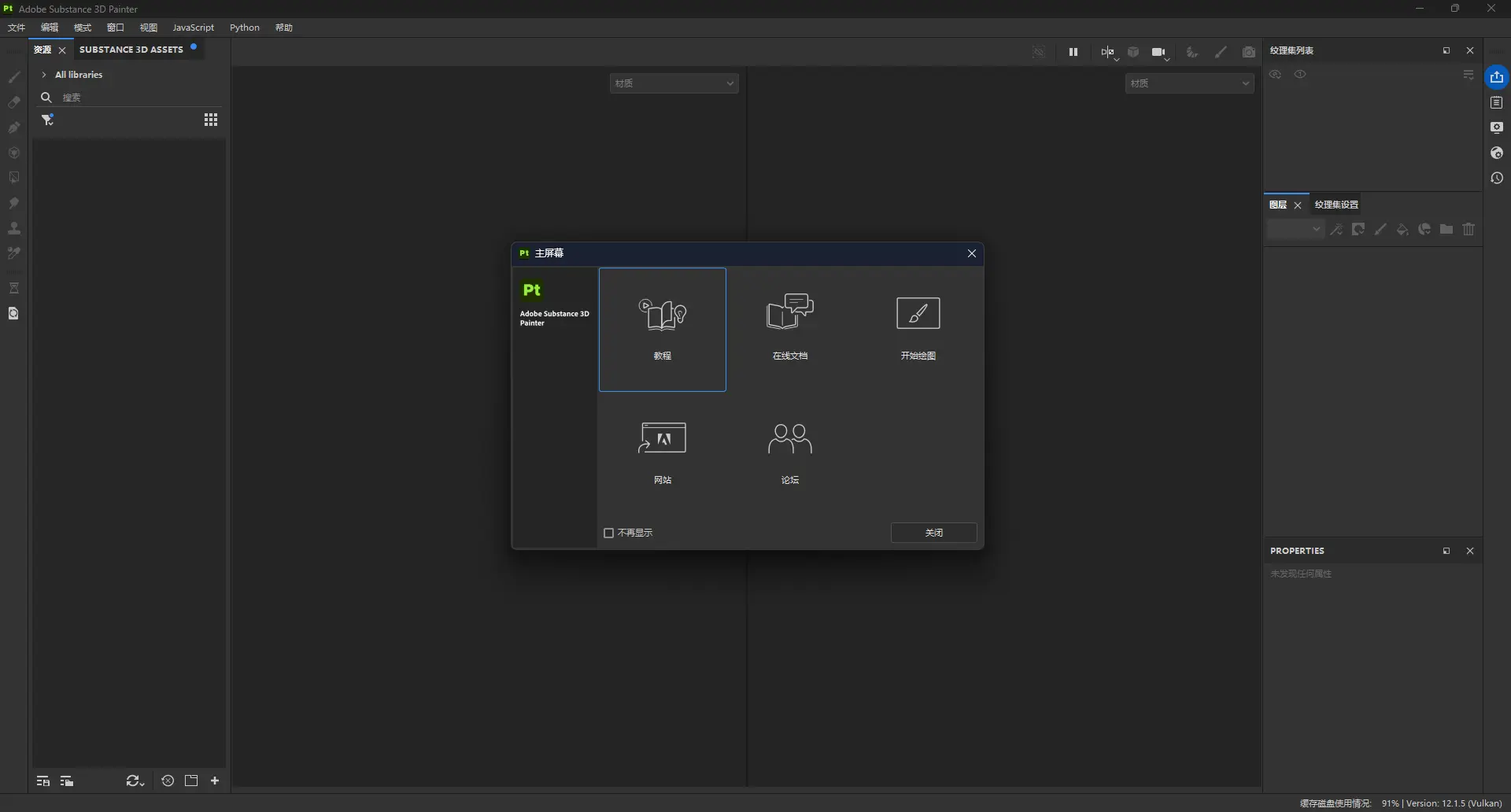Tick the 不再显示 checkbox
The width and height of the screenshot is (1511, 812).
click(608, 533)
